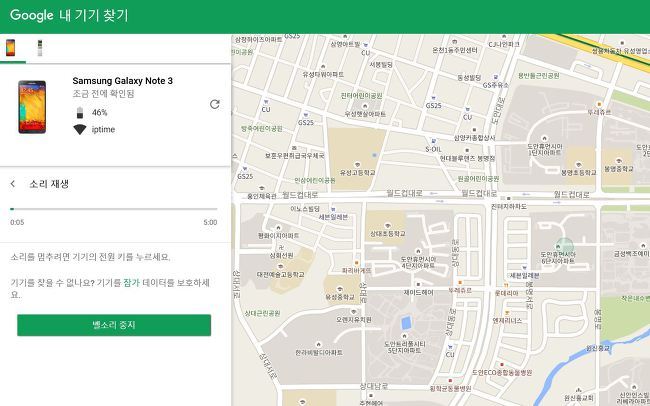The width and height of the screenshot is (650, 406).
Task: Click the 도안트리풀시티 5단지아파트 marker
Action: pyautogui.click(x=404, y=336)
